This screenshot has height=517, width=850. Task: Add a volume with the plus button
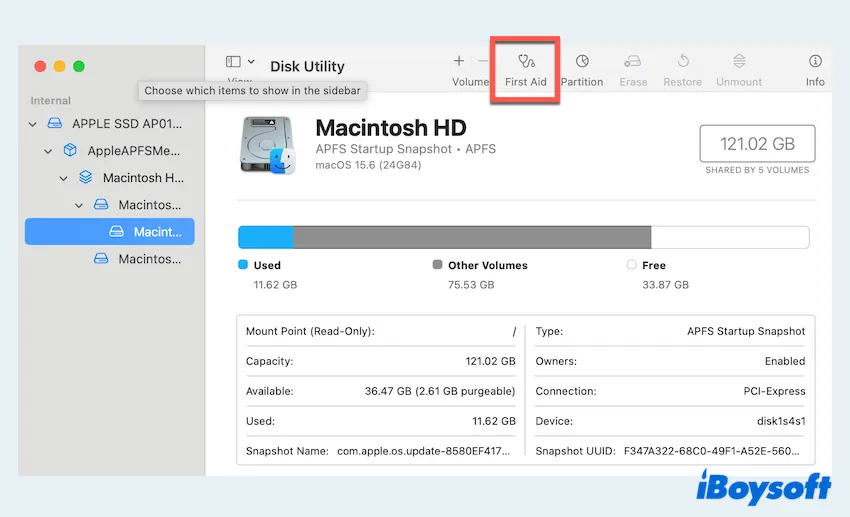click(x=459, y=61)
